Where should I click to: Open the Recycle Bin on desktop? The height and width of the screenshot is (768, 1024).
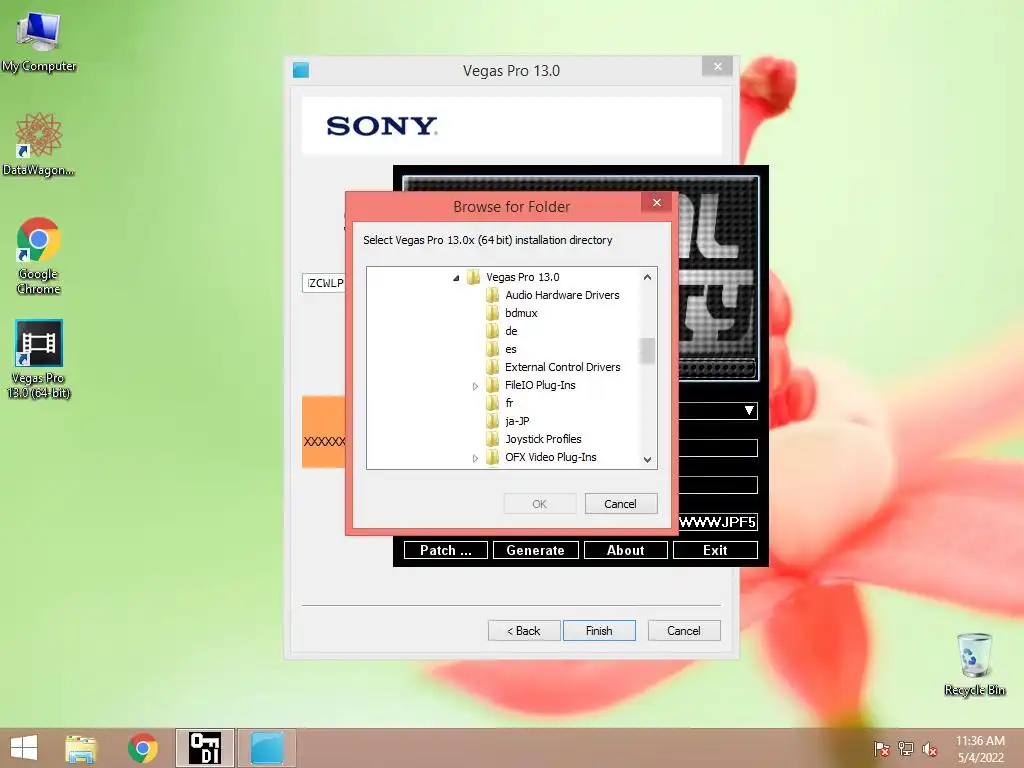(x=974, y=664)
